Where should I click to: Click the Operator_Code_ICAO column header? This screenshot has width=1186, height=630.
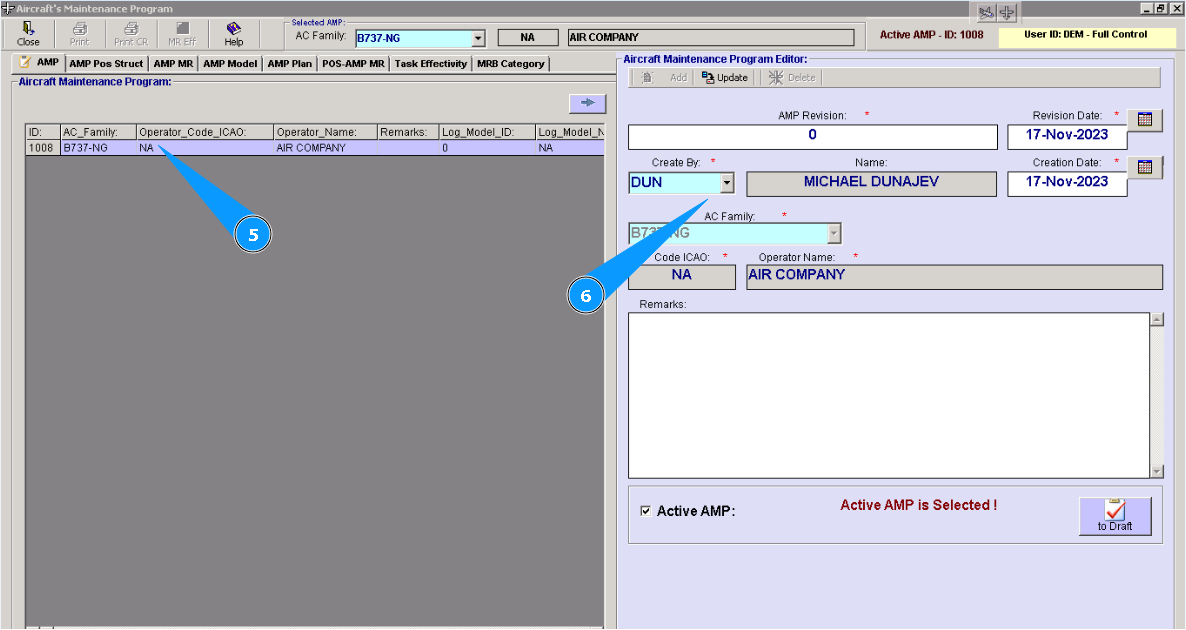point(205,132)
